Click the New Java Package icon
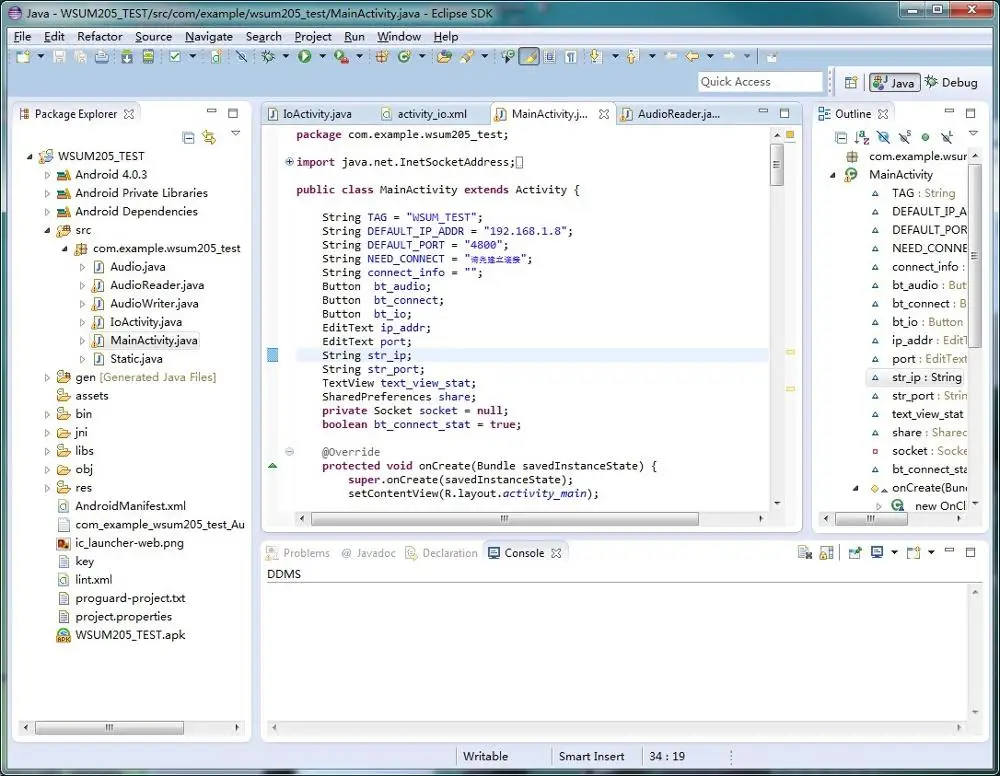The width and height of the screenshot is (1000, 776). pyautogui.click(x=381, y=57)
